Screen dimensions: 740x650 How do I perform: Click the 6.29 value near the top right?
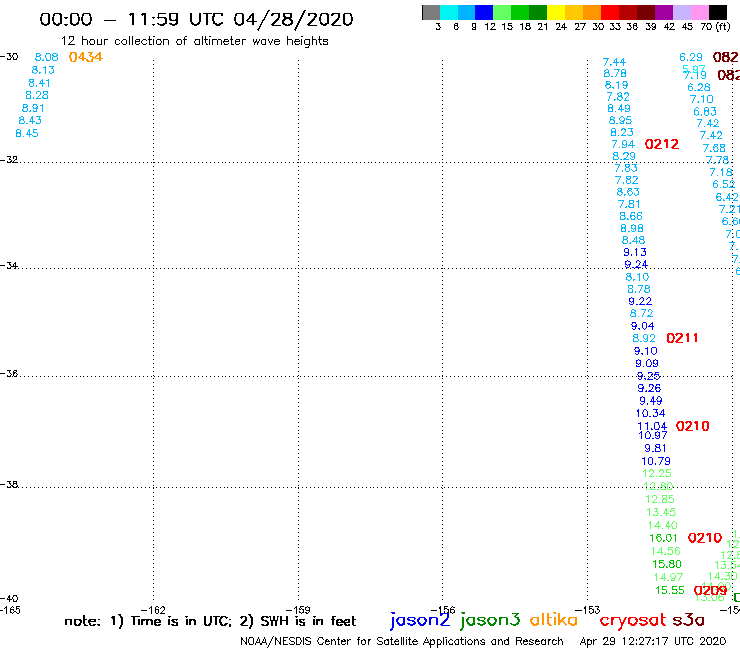(x=690, y=57)
